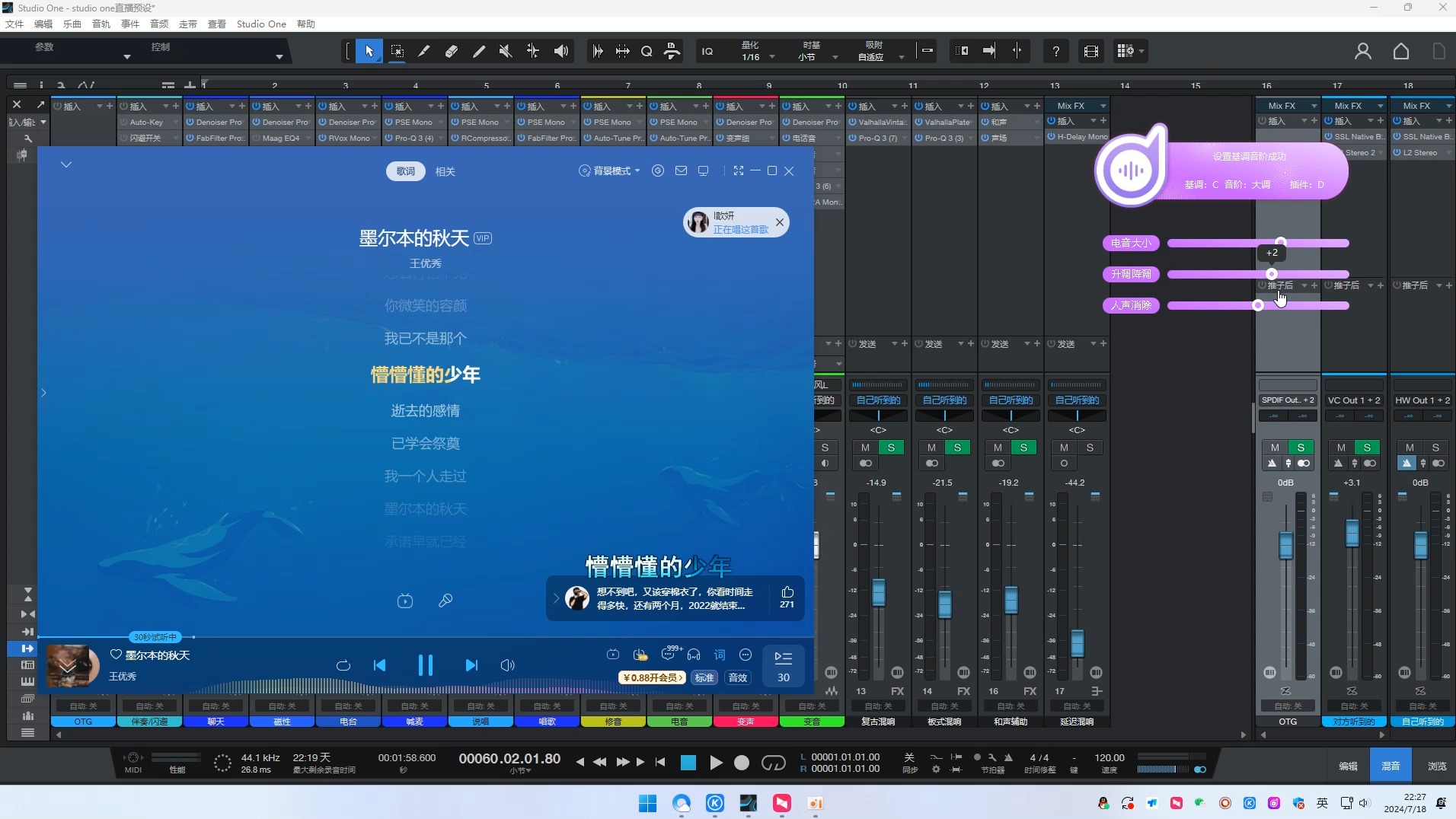Open the help question mark in the toolbar
The width and height of the screenshot is (1456, 819).
click(x=1055, y=51)
